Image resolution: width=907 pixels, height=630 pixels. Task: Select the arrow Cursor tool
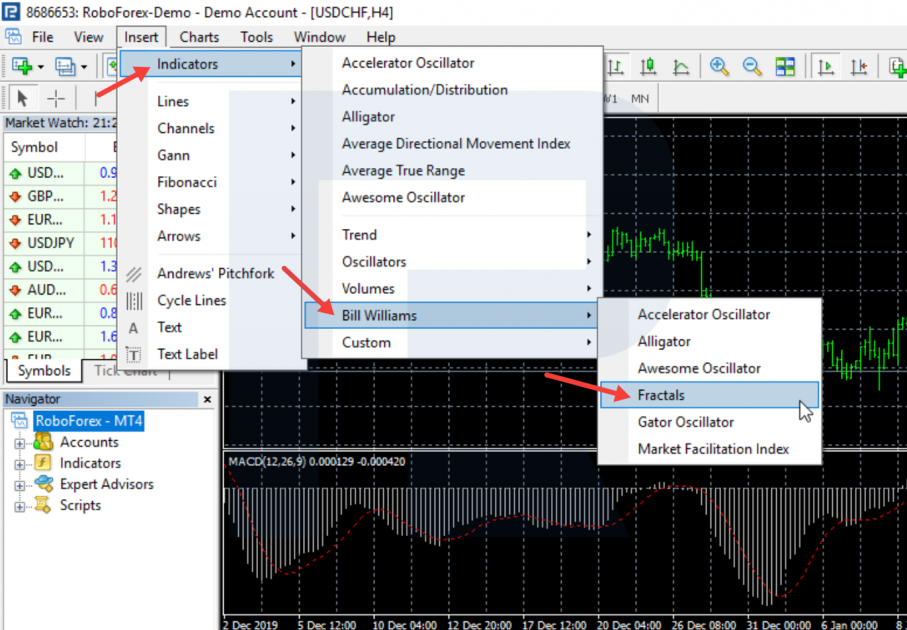point(23,99)
